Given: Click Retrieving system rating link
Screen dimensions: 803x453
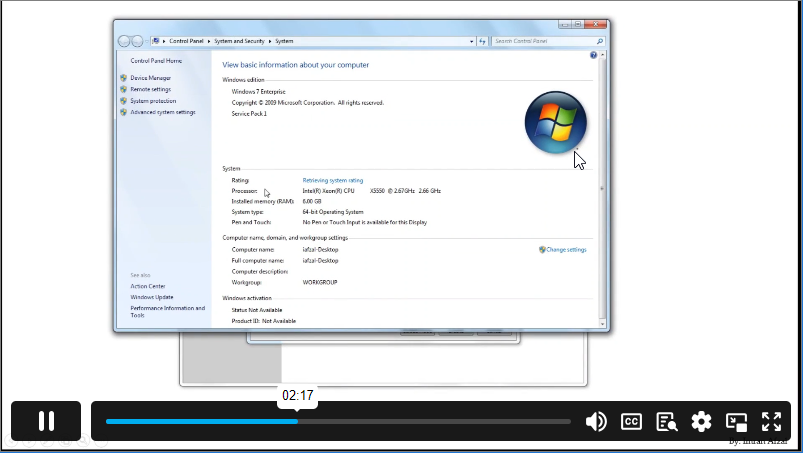Looking at the screenshot, I should [333, 180].
